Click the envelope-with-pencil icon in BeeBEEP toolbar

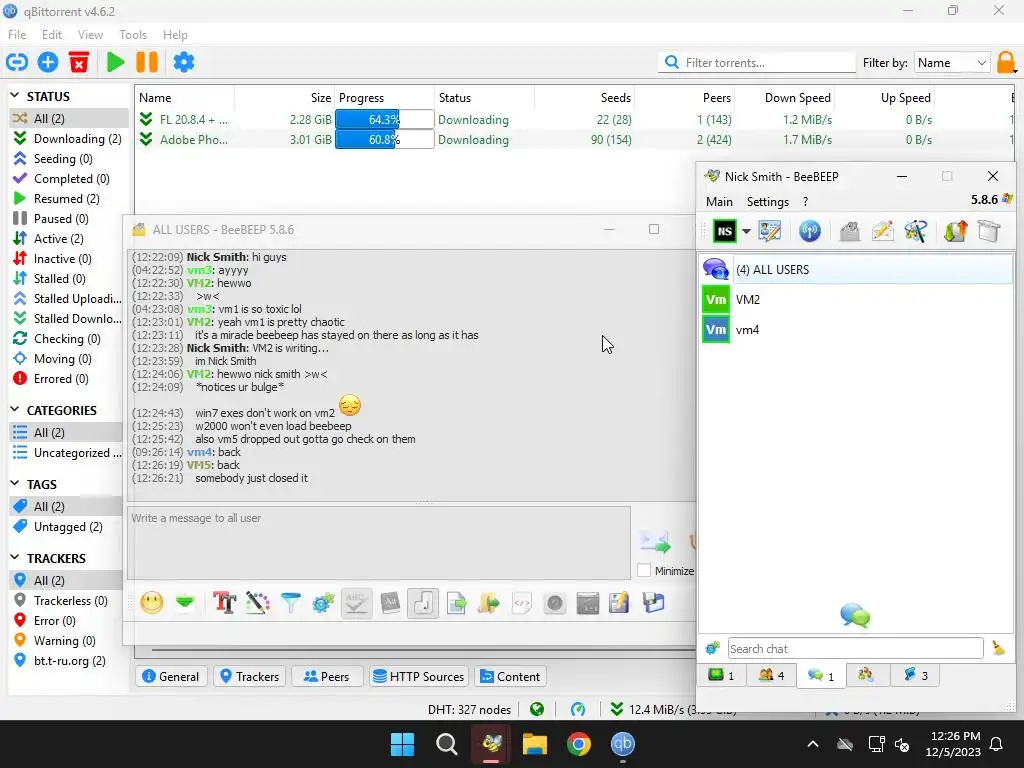(x=882, y=231)
